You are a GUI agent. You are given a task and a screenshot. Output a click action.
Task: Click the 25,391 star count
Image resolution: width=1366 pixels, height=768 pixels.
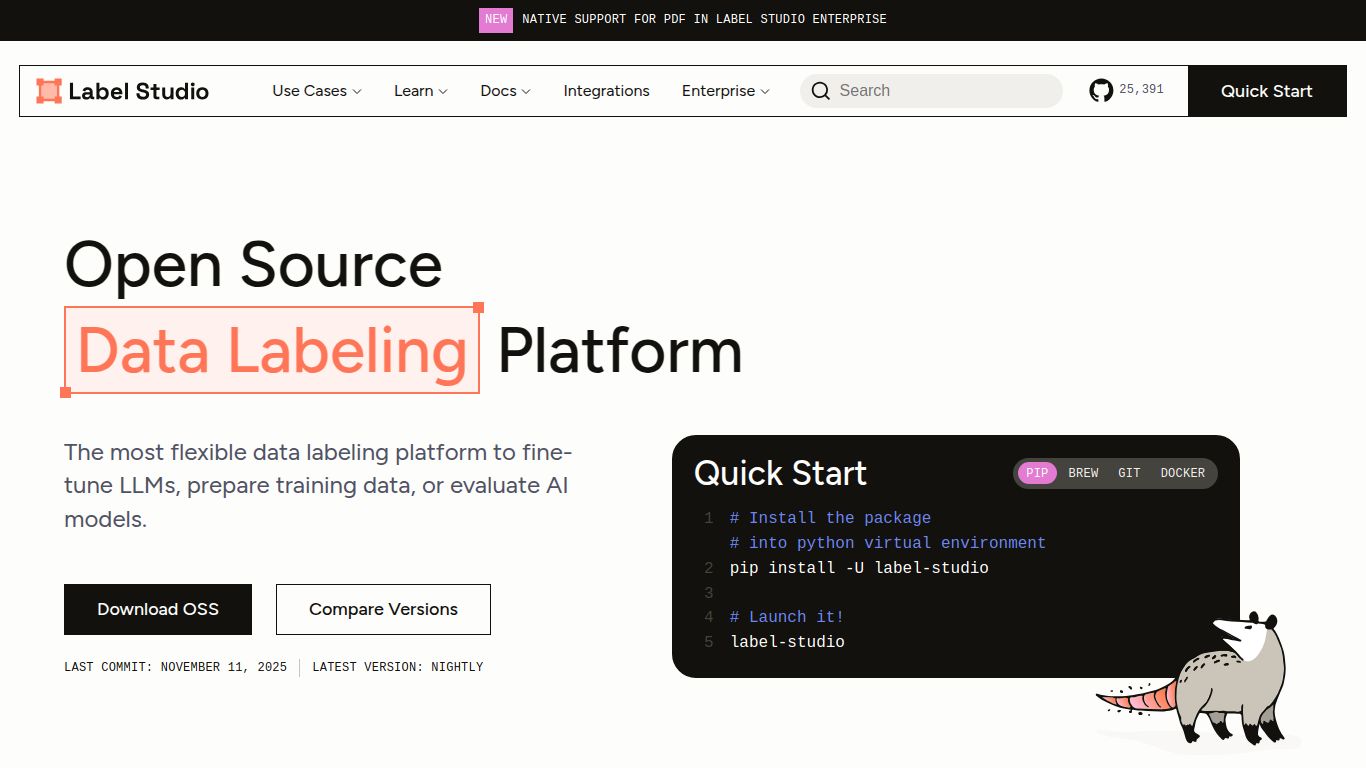(x=1143, y=89)
